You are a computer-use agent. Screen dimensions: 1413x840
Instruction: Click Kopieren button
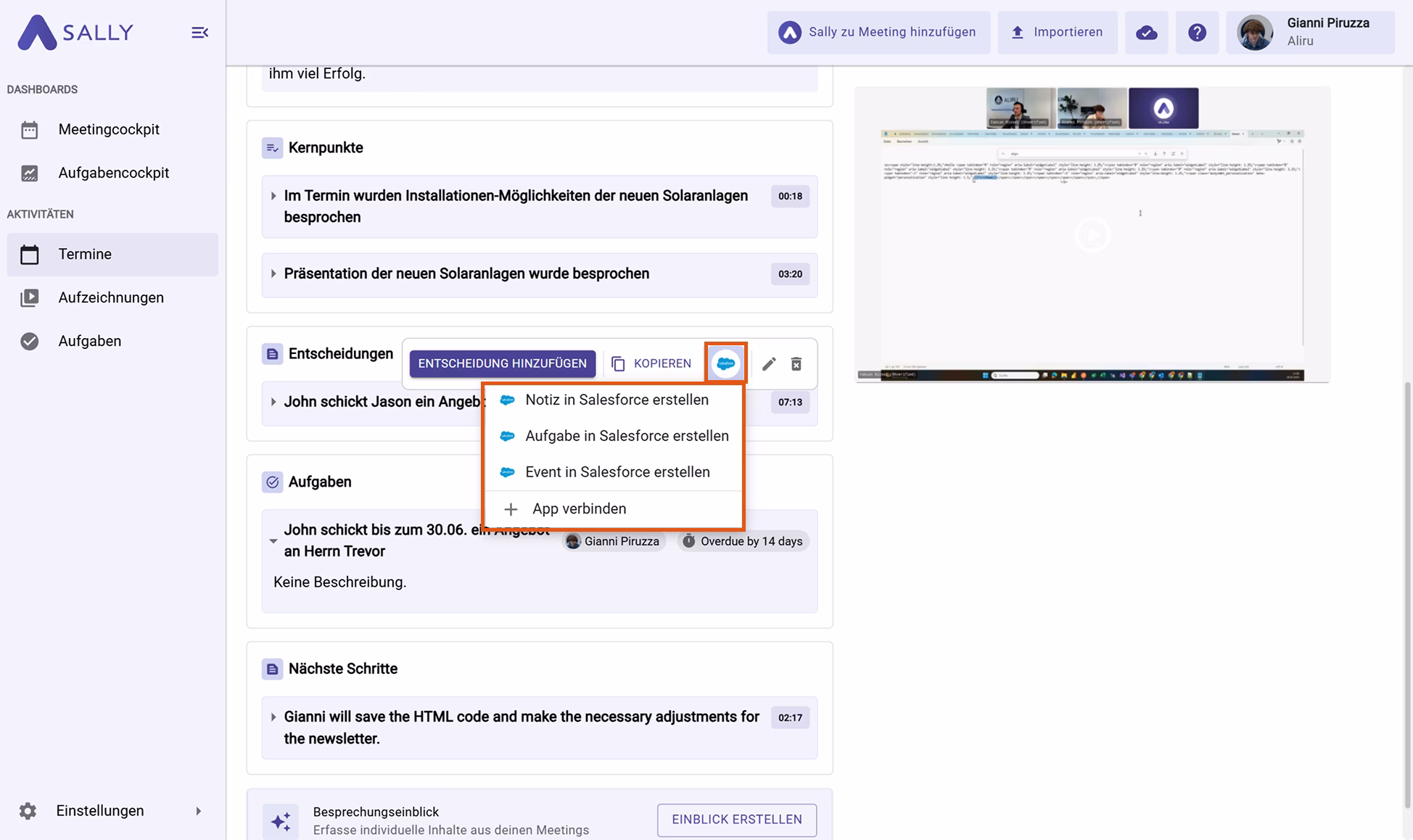click(651, 363)
